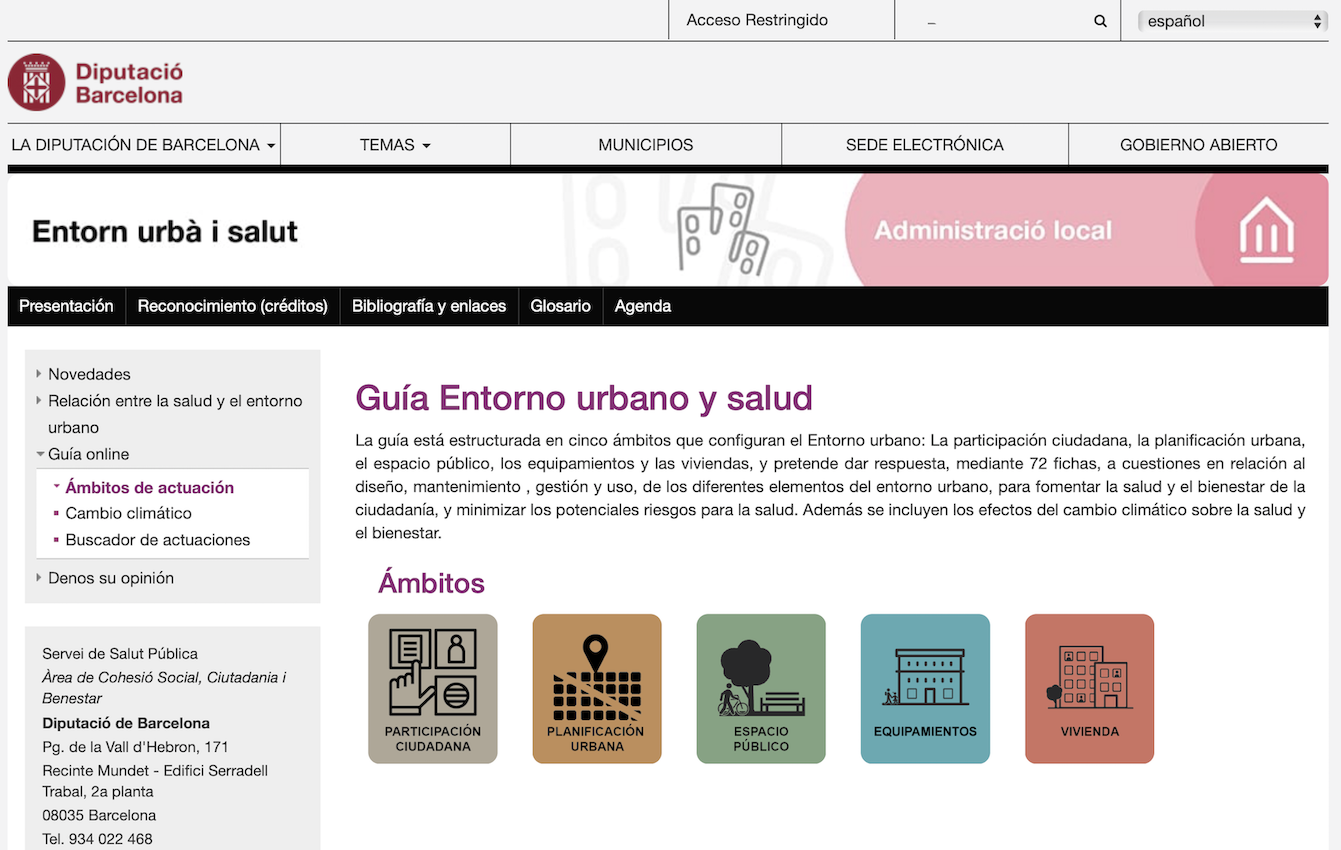Open the Bibliografía y enlaces tab

428,306
